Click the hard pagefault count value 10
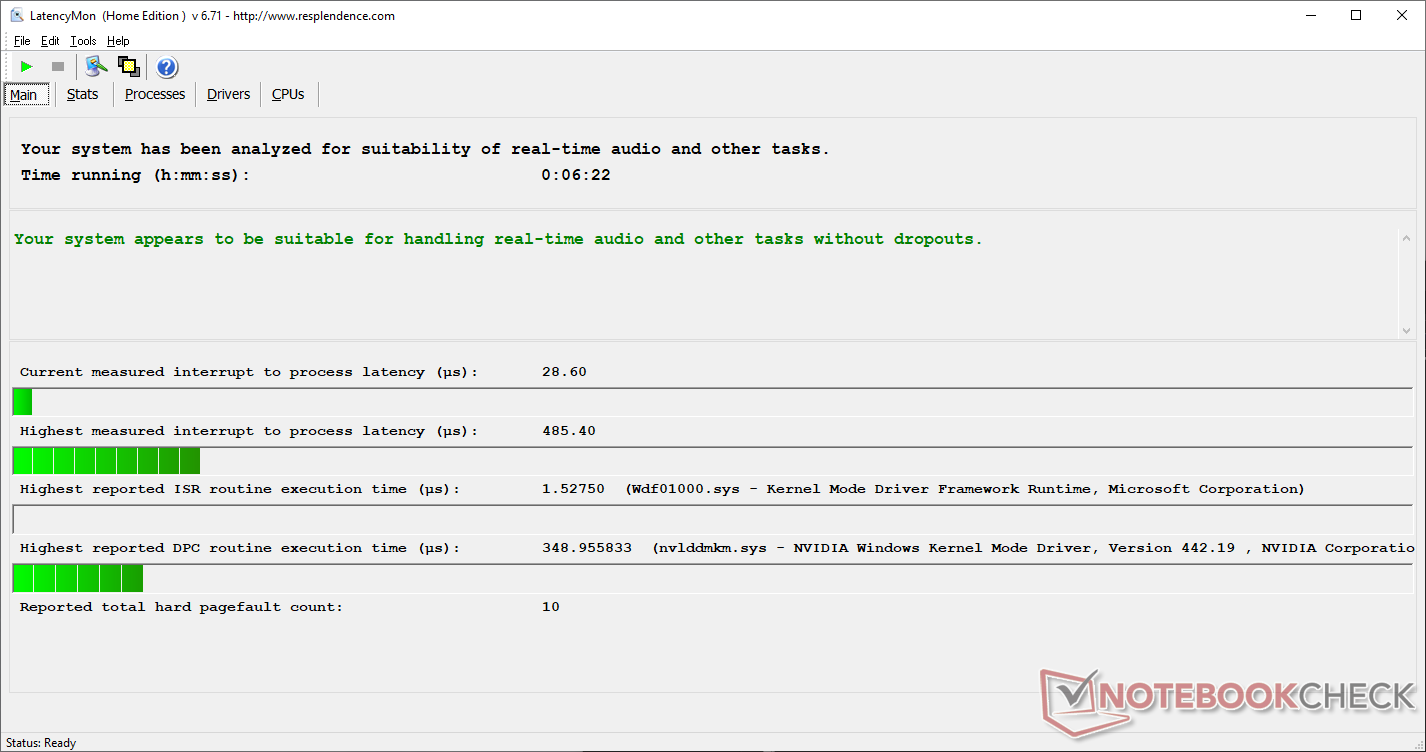Image resolution: width=1426 pixels, height=752 pixels. (x=551, y=607)
